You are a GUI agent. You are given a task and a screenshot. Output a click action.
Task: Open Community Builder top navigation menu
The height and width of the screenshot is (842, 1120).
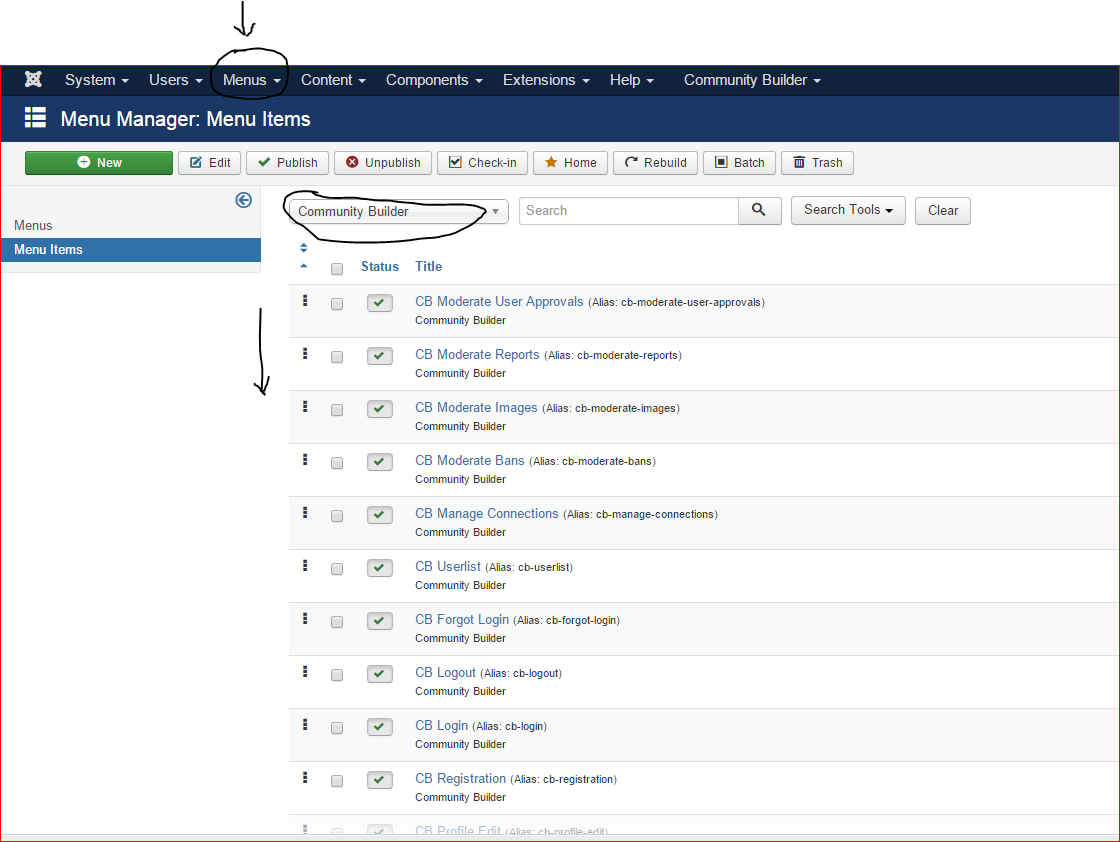click(x=752, y=80)
